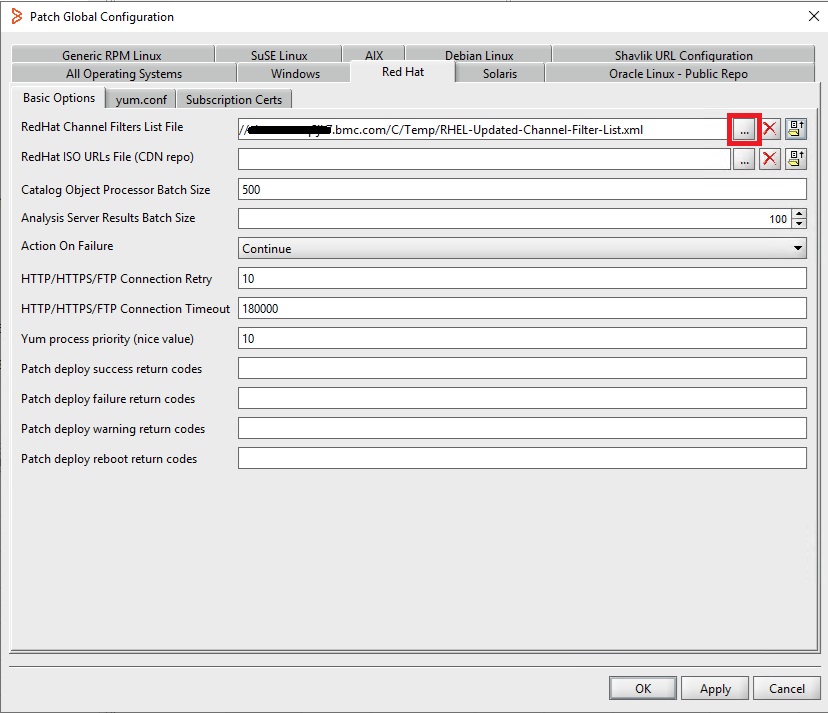
Task: Open the Subscription Certs tab
Action: (x=234, y=99)
